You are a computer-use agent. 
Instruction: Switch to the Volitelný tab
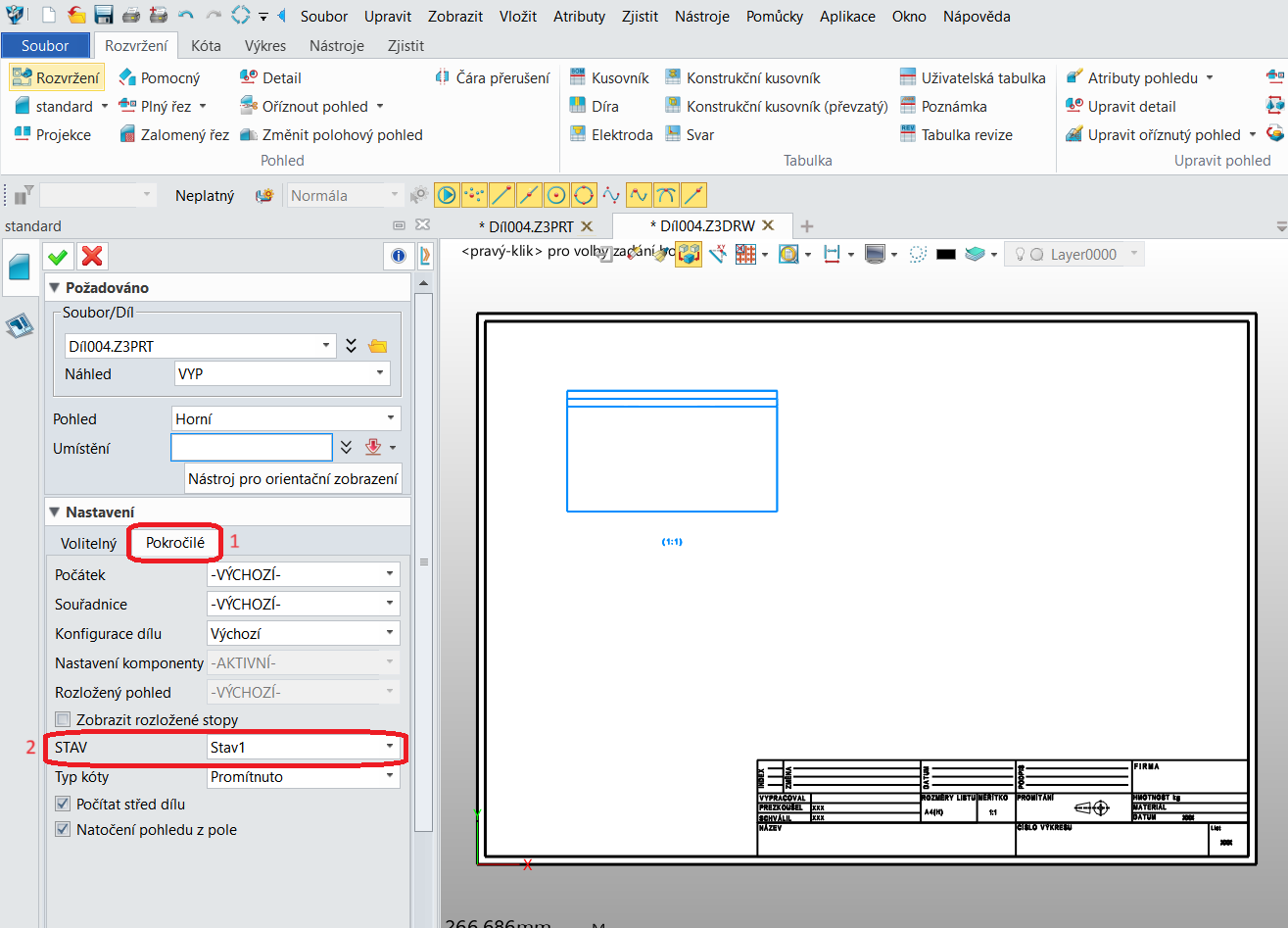pos(88,543)
